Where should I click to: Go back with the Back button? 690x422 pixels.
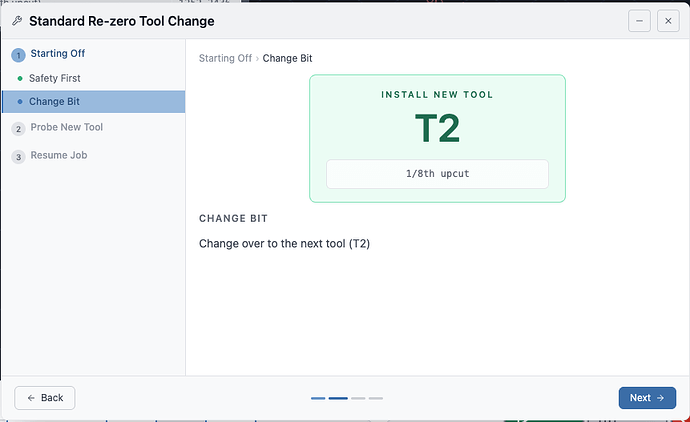(x=45, y=398)
